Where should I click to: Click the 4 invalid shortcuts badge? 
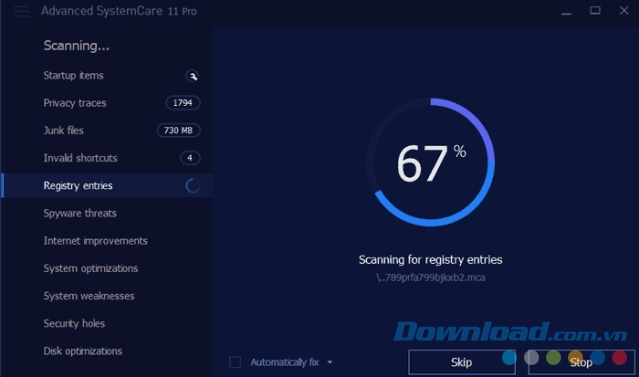pos(189,158)
